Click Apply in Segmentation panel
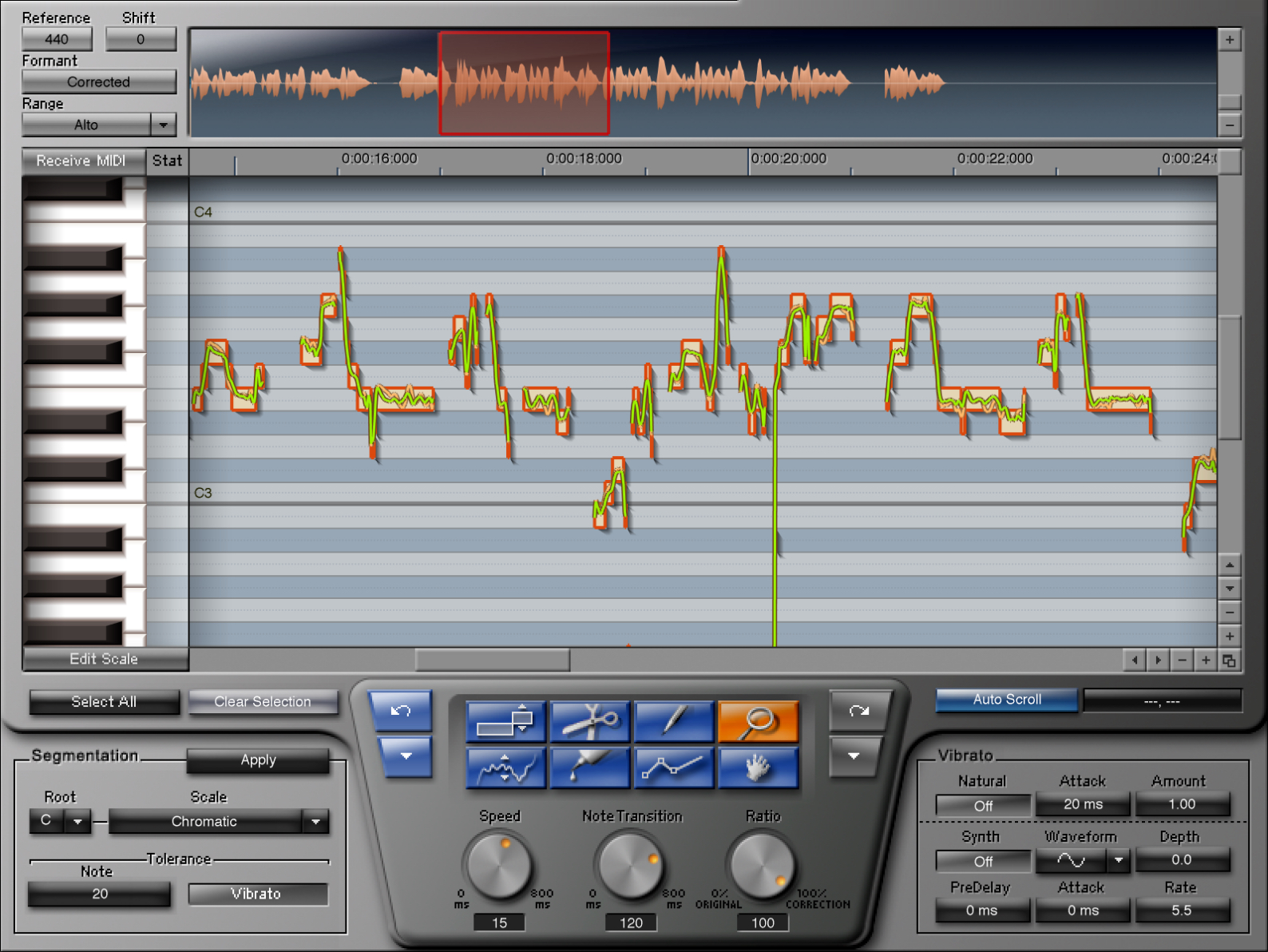 click(x=258, y=760)
